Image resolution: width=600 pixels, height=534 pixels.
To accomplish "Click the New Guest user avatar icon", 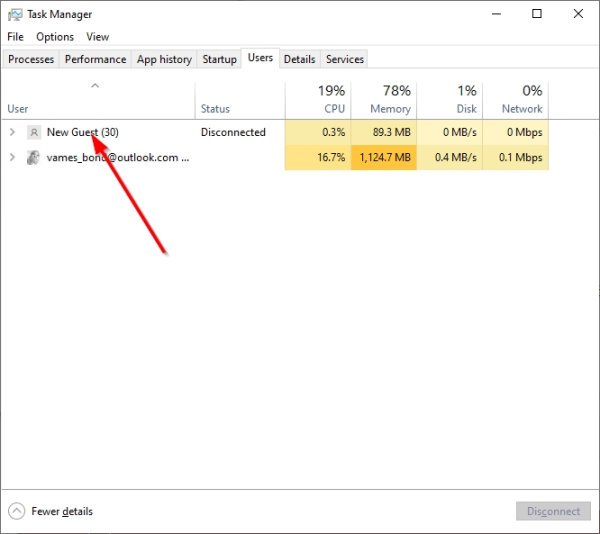I will pyautogui.click(x=34, y=132).
